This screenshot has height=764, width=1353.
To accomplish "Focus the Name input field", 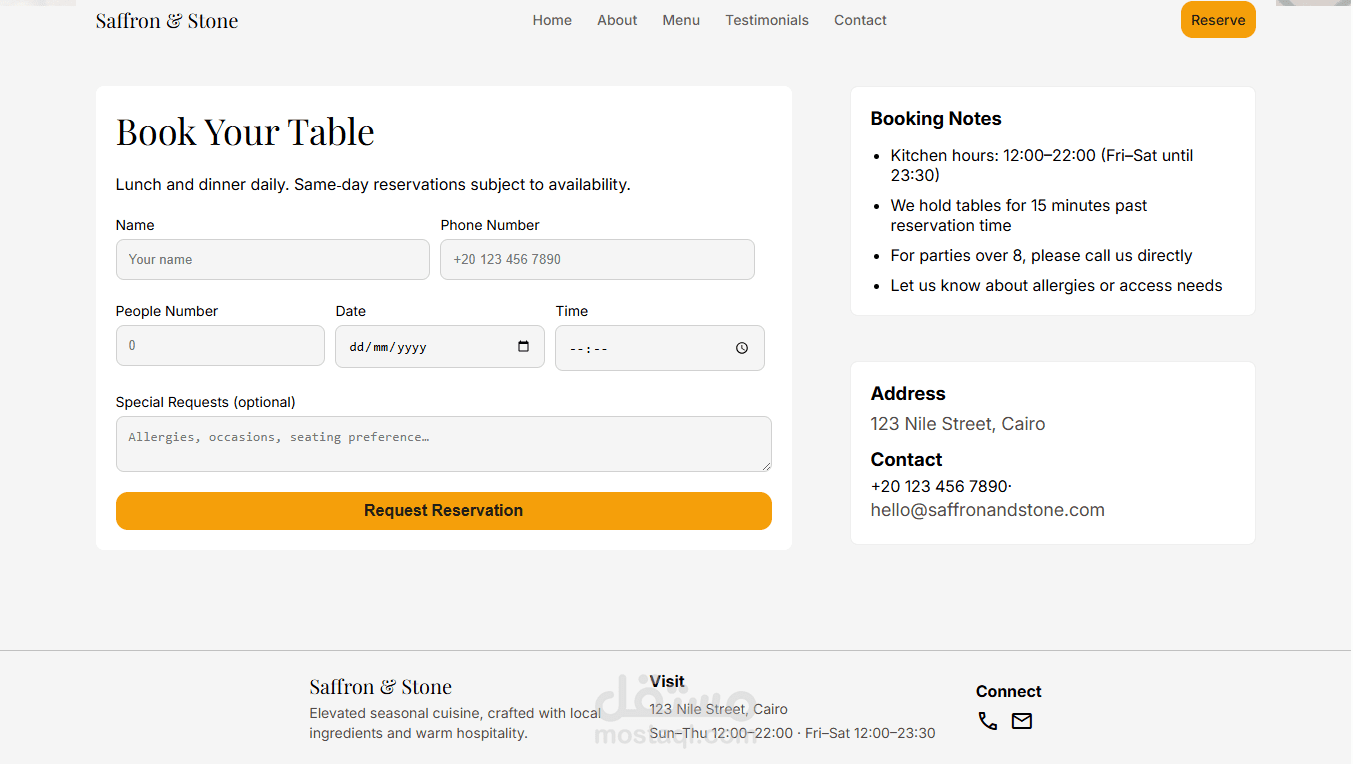I will tap(272, 259).
